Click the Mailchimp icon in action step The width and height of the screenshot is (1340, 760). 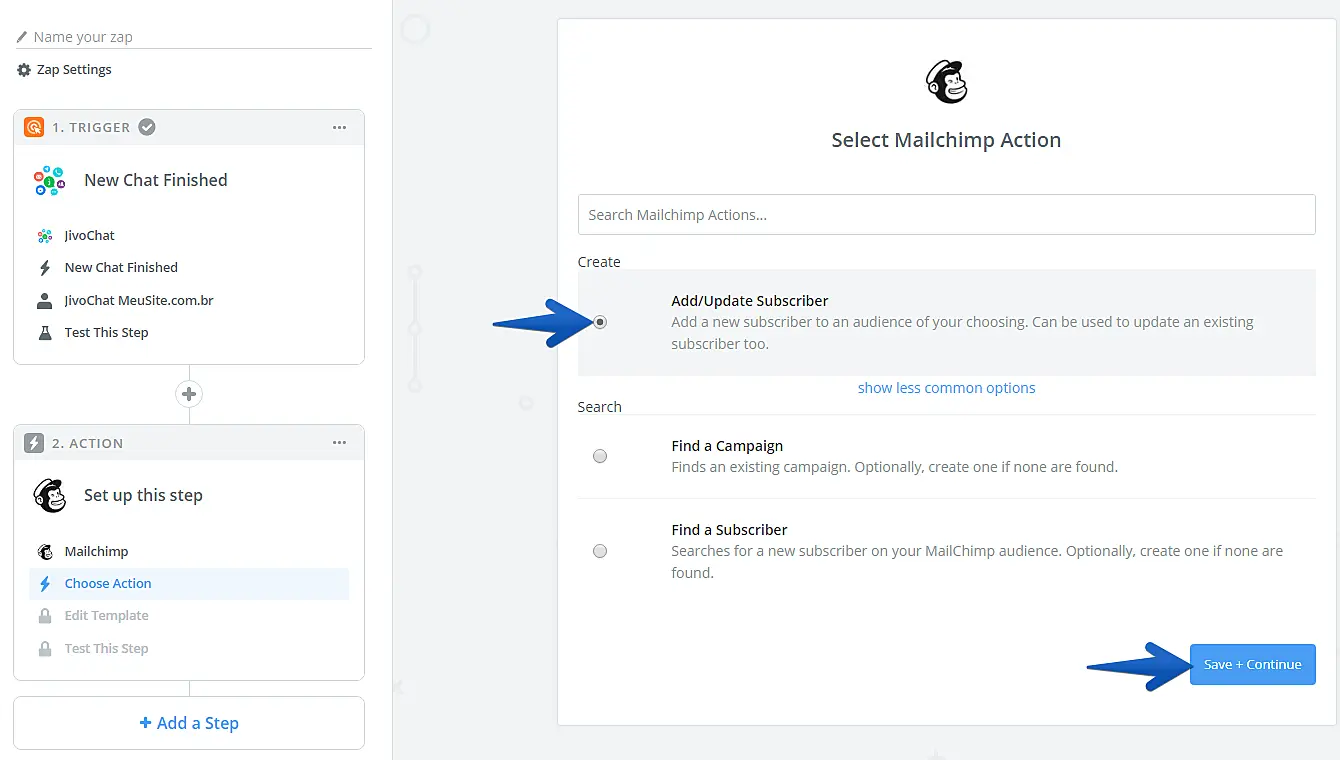click(50, 495)
